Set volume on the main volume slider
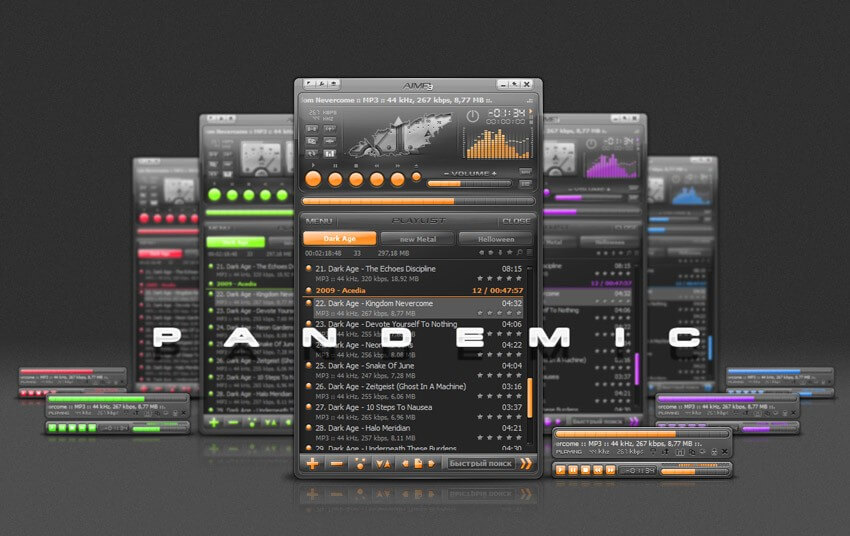This screenshot has width=850, height=536. pos(469,184)
